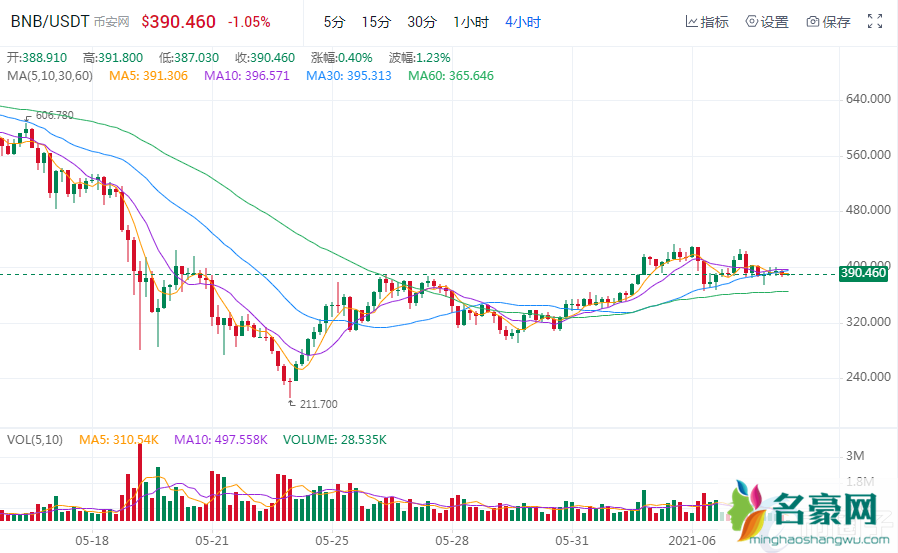Viewport: 898px width, 553px height.
Task: Click the 波幅:1.23% value
Action: coord(419,58)
